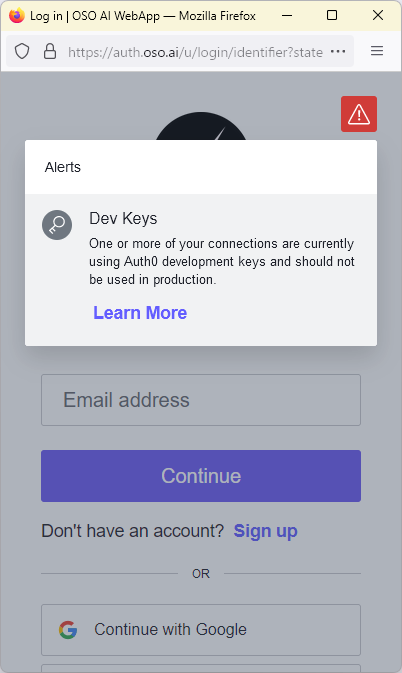Toggle the red warning alerts icon
Viewport: 402px width, 673px height.
[x=359, y=114]
